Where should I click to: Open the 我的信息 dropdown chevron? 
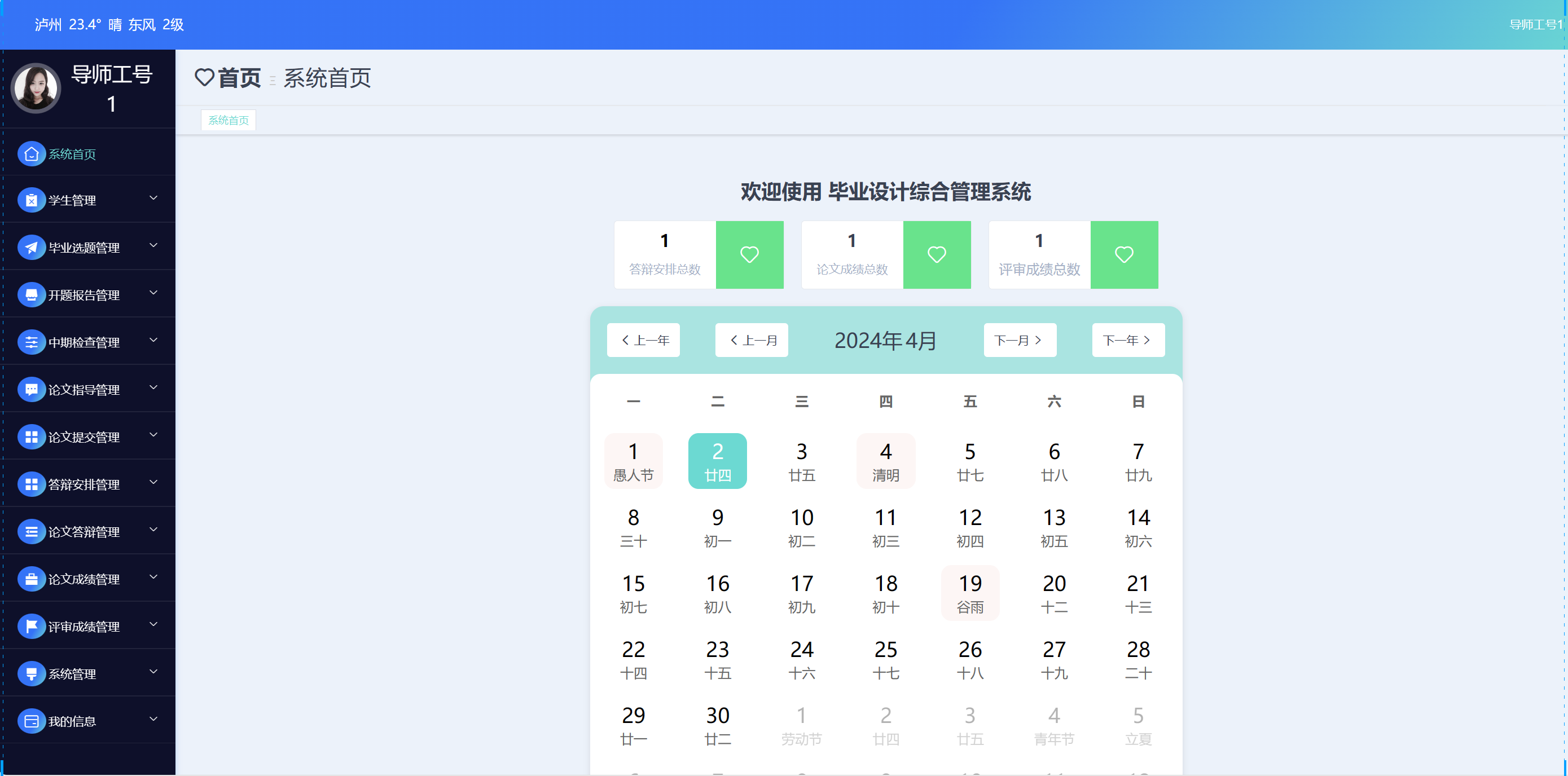coord(153,720)
